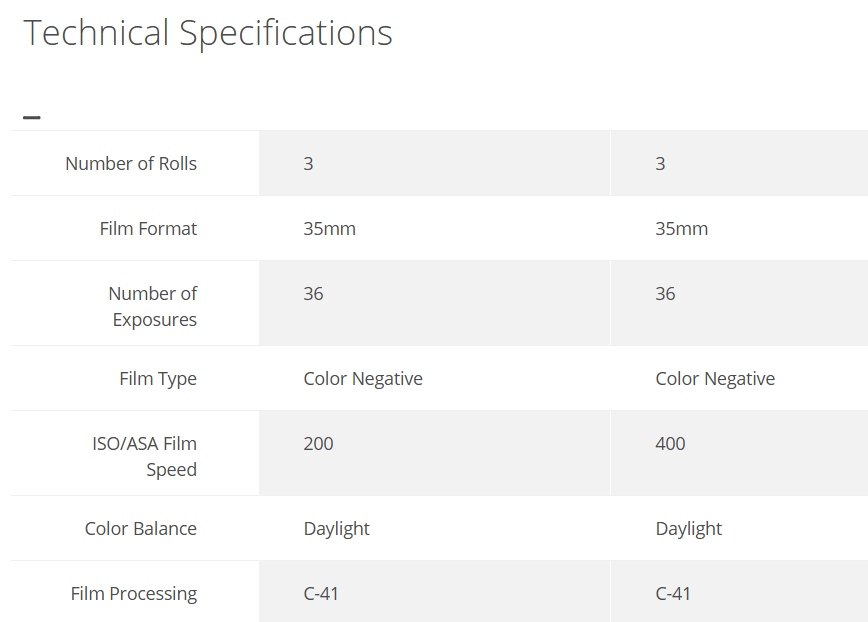
Task: Collapse the Technical Specifications section with the dash icon
Action: tap(32, 117)
